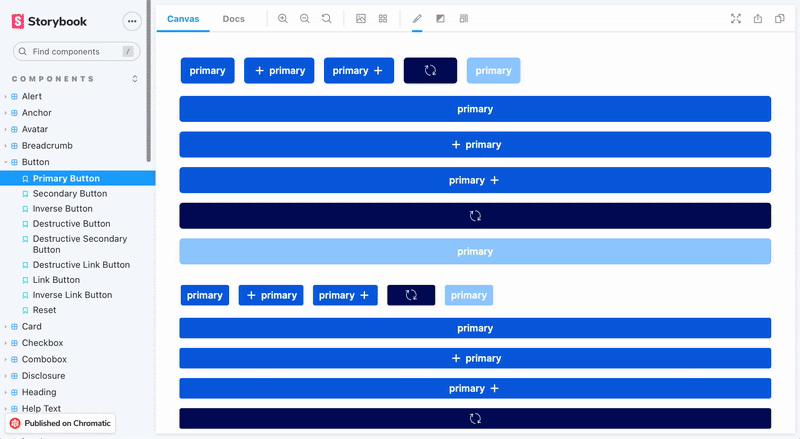Open the change background image icon
The width and height of the screenshot is (800, 439).
coord(361,19)
